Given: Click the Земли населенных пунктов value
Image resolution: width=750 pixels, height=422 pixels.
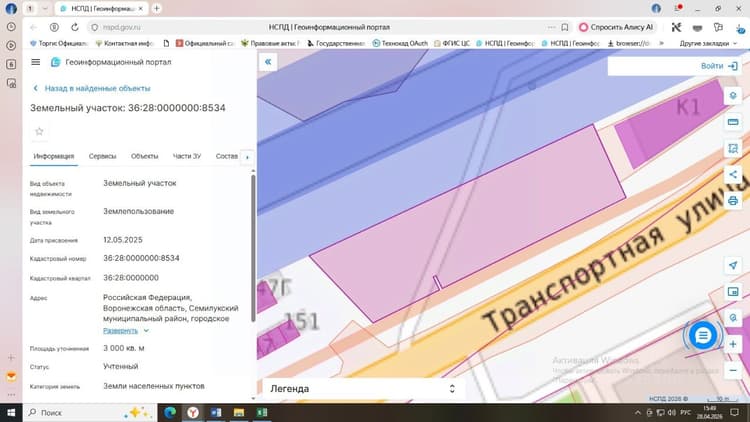Looking at the screenshot, I should (x=154, y=386).
